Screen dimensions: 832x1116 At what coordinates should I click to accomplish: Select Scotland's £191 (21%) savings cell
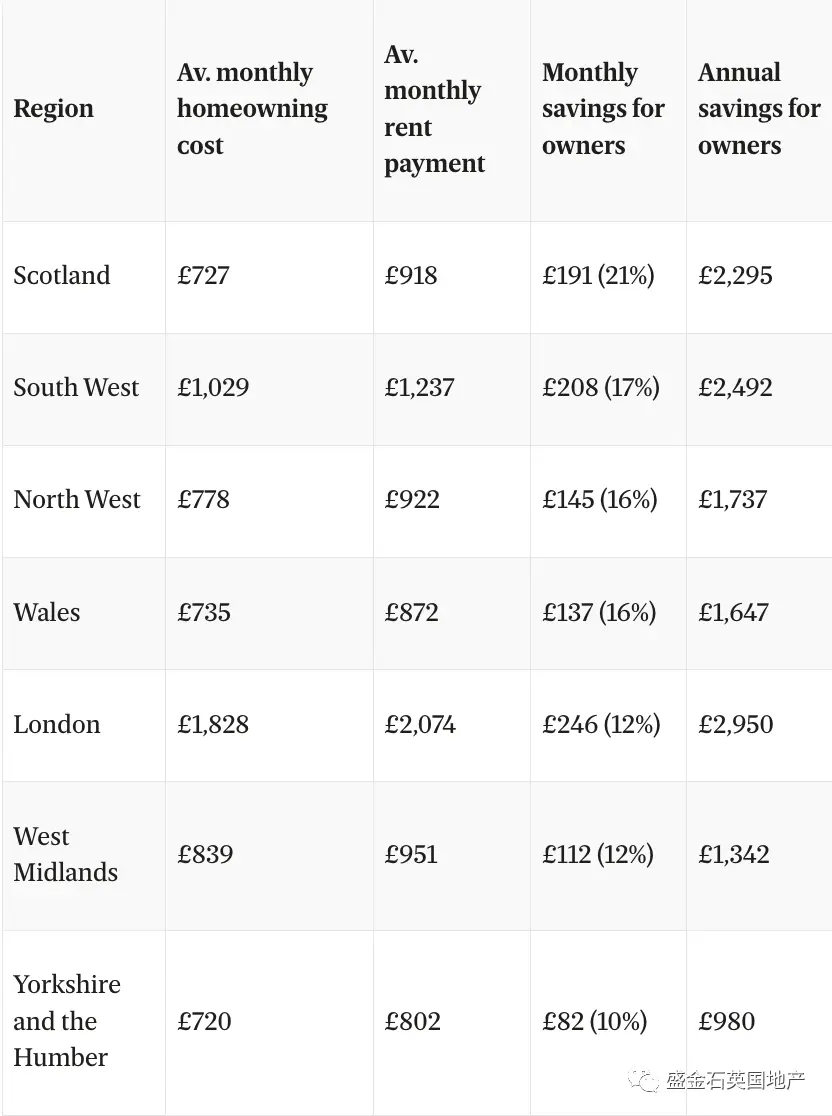click(598, 275)
